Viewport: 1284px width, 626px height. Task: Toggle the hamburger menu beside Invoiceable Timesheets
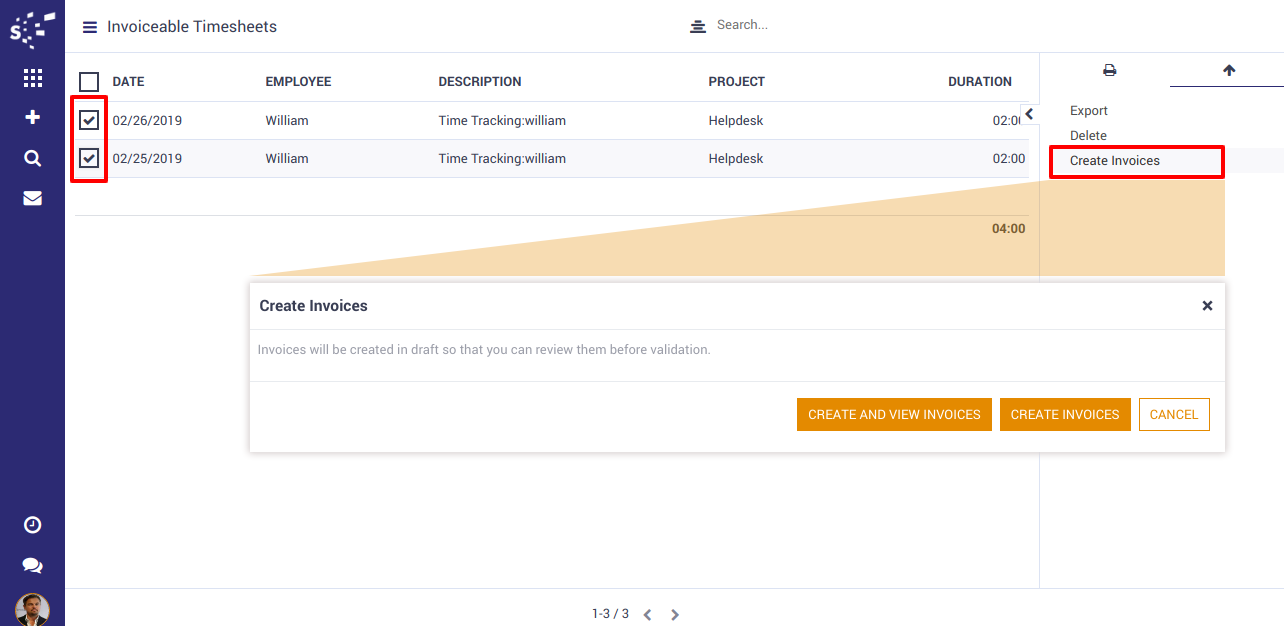click(90, 27)
